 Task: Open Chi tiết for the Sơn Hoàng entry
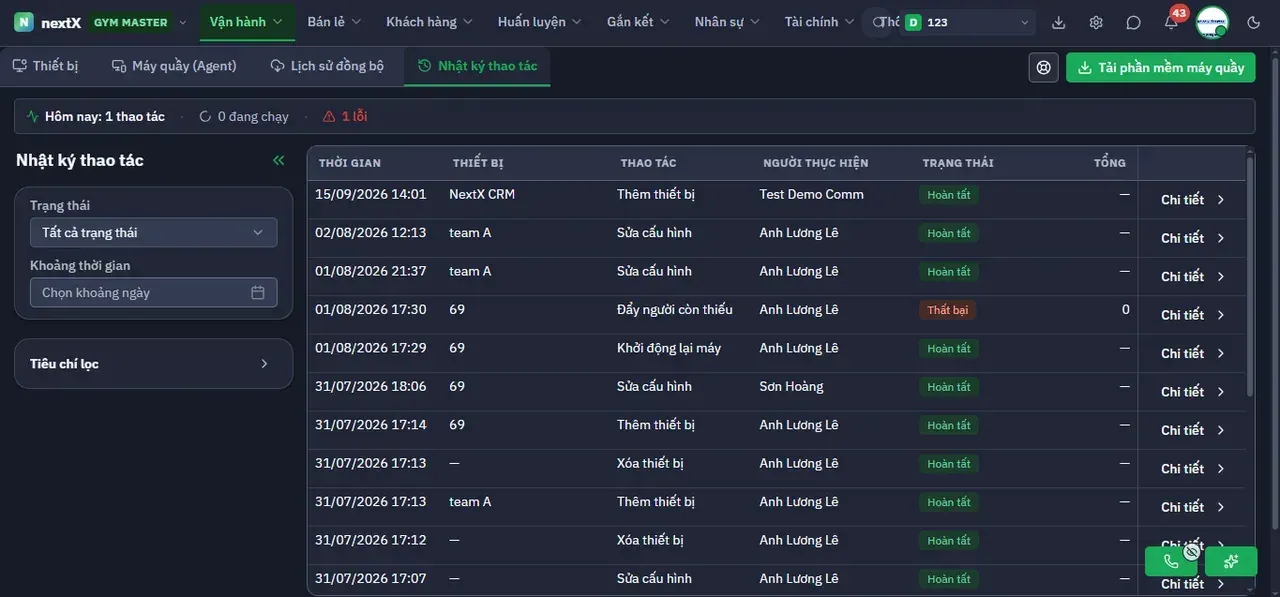(1193, 392)
